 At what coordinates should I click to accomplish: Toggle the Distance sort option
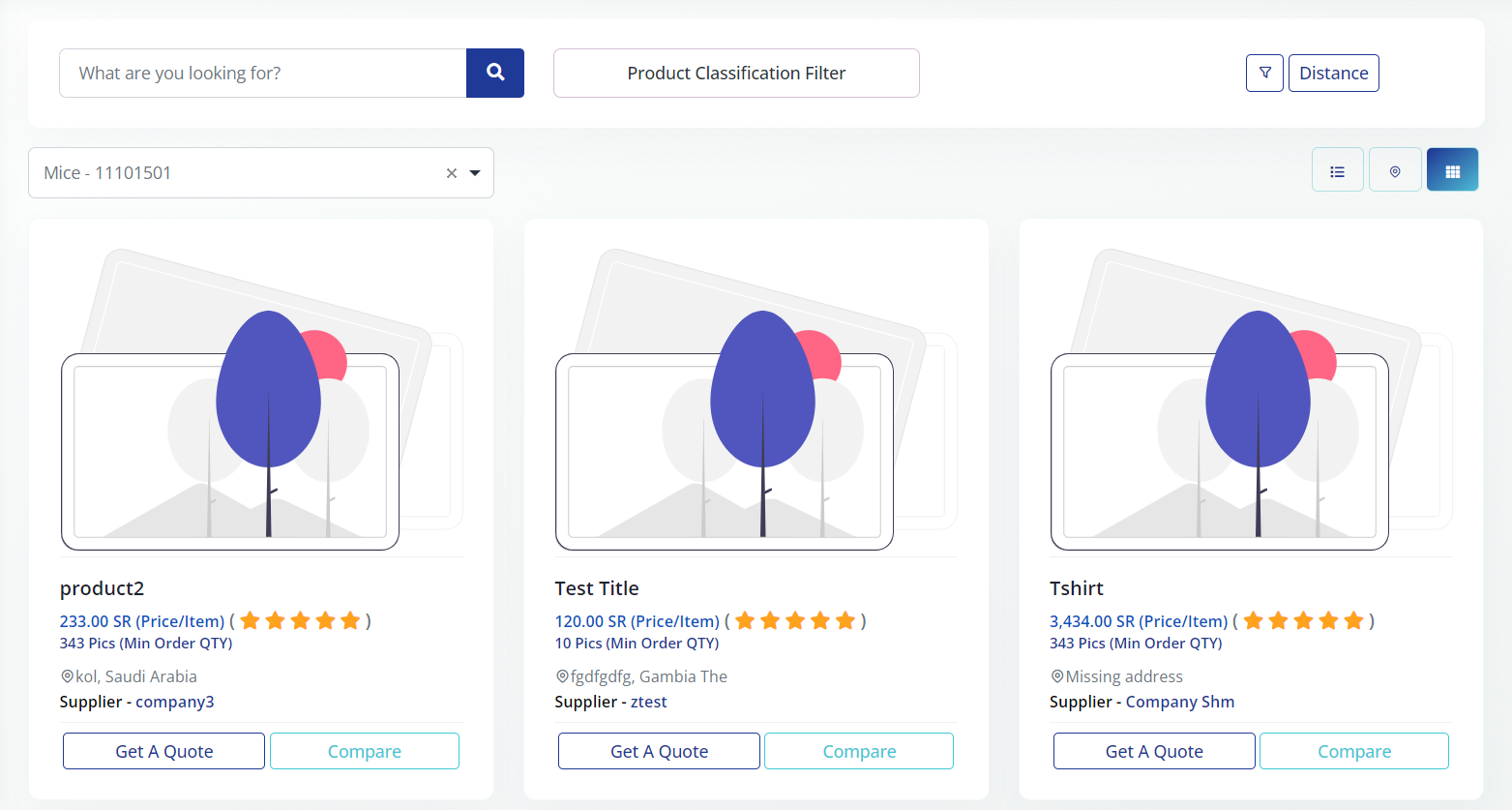click(1333, 73)
